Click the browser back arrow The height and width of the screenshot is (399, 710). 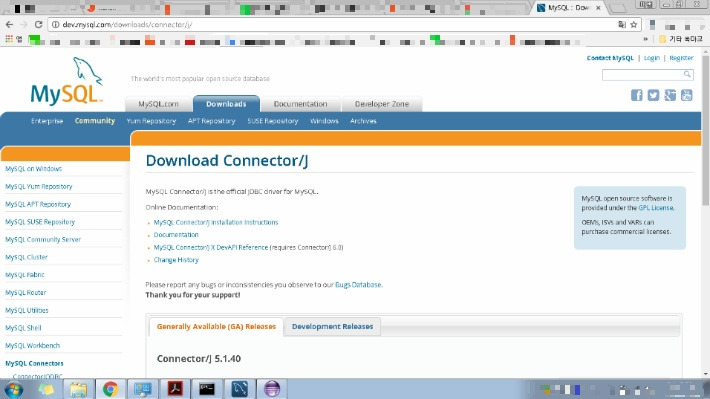[10, 24]
